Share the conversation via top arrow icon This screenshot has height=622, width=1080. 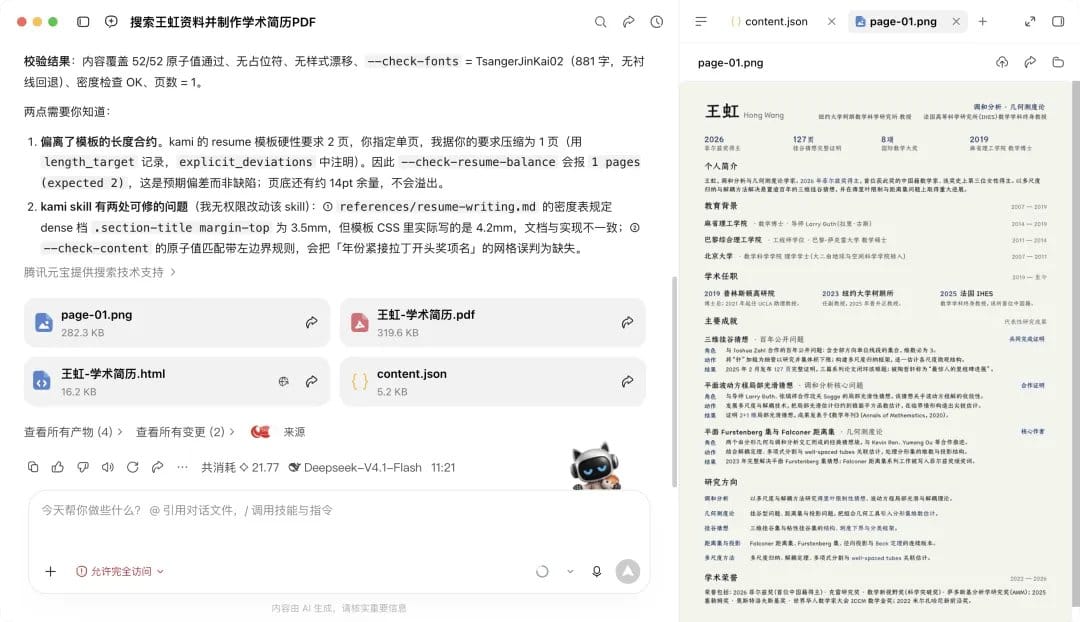(x=628, y=22)
